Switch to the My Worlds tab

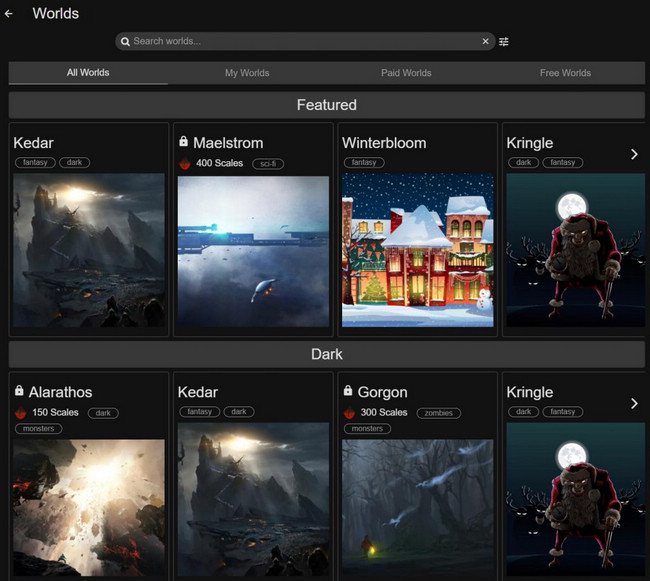pos(247,73)
